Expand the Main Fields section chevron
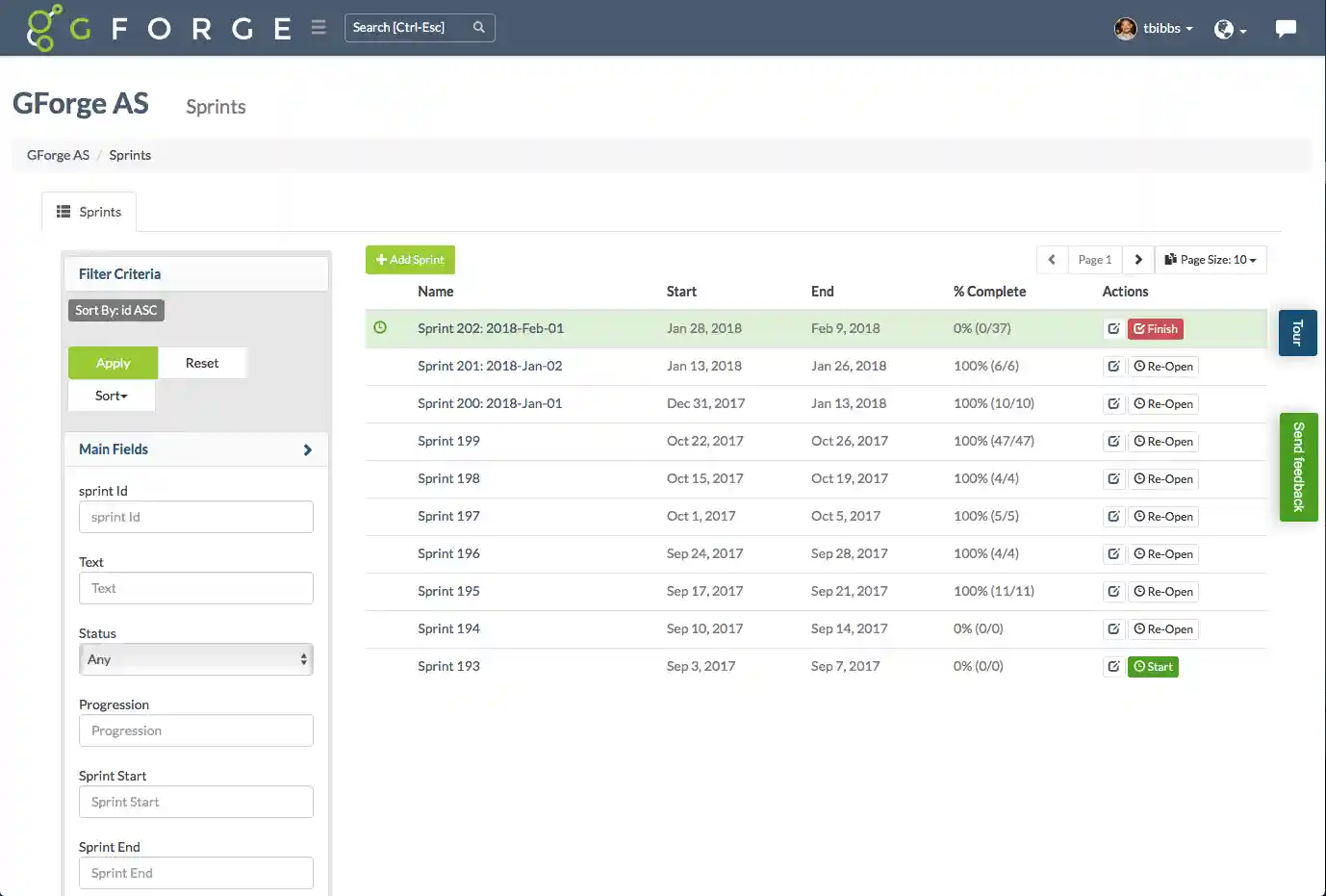This screenshot has width=1326, height=896. coord(307,448)
